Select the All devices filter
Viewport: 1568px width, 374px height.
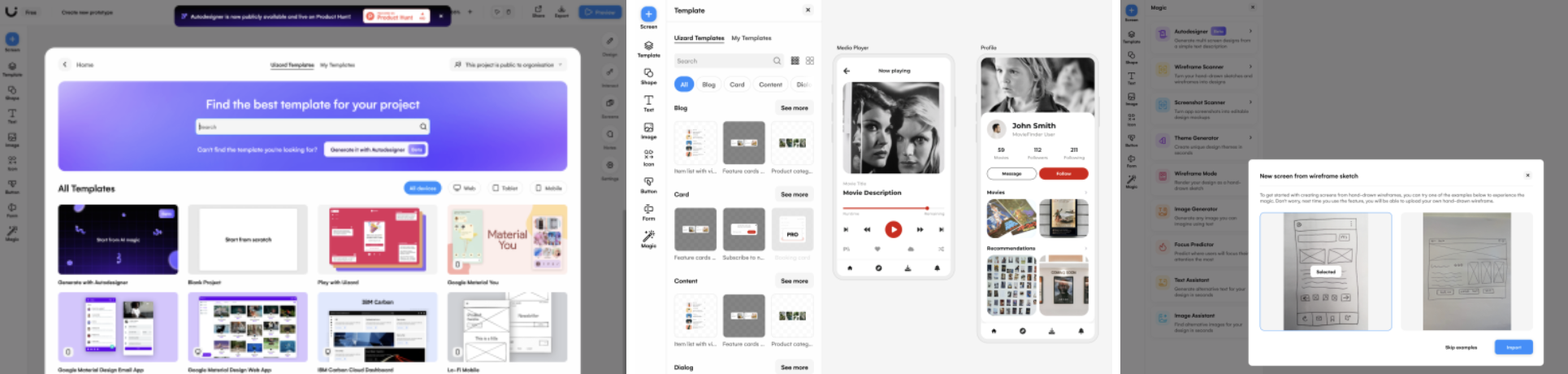(422, 188)
